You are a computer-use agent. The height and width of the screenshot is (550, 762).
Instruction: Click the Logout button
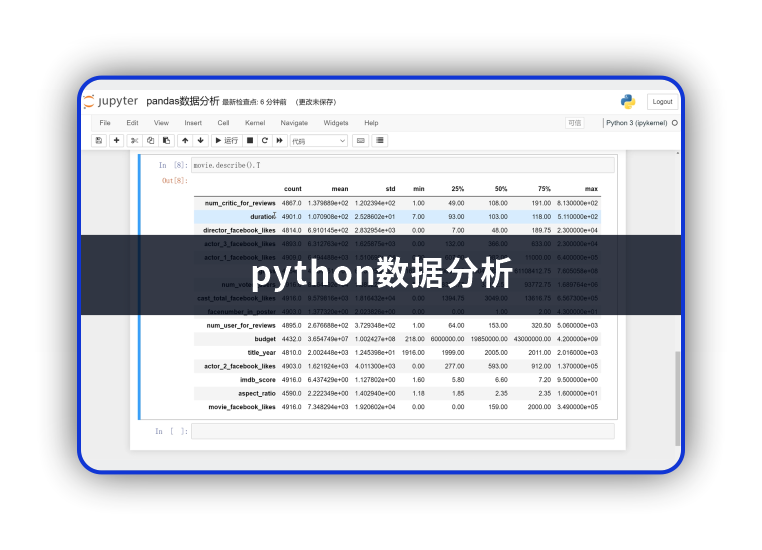coord(661,102)
